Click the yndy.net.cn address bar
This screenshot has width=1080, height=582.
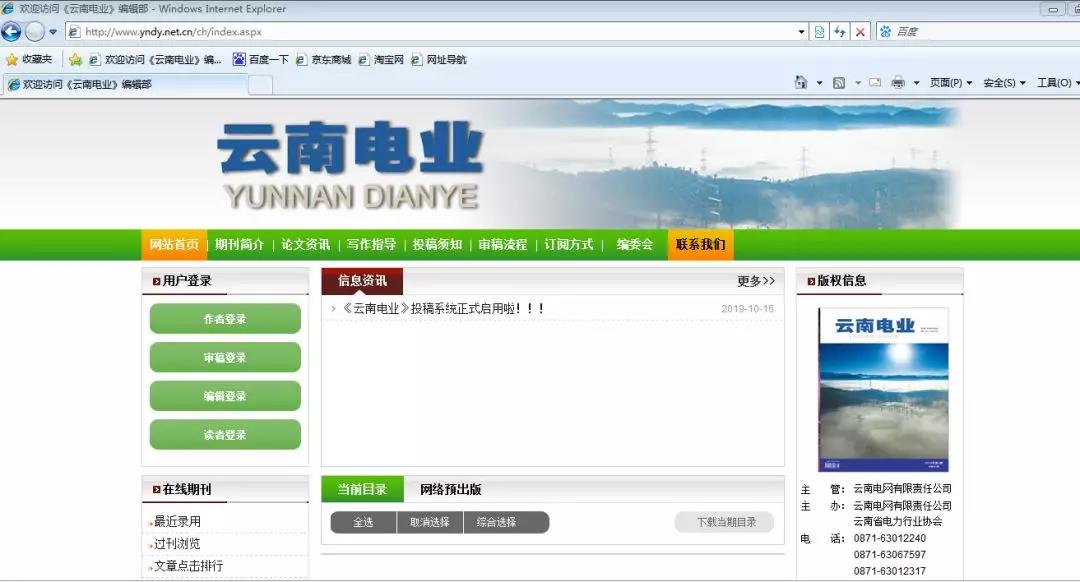[x=437, y=32]
